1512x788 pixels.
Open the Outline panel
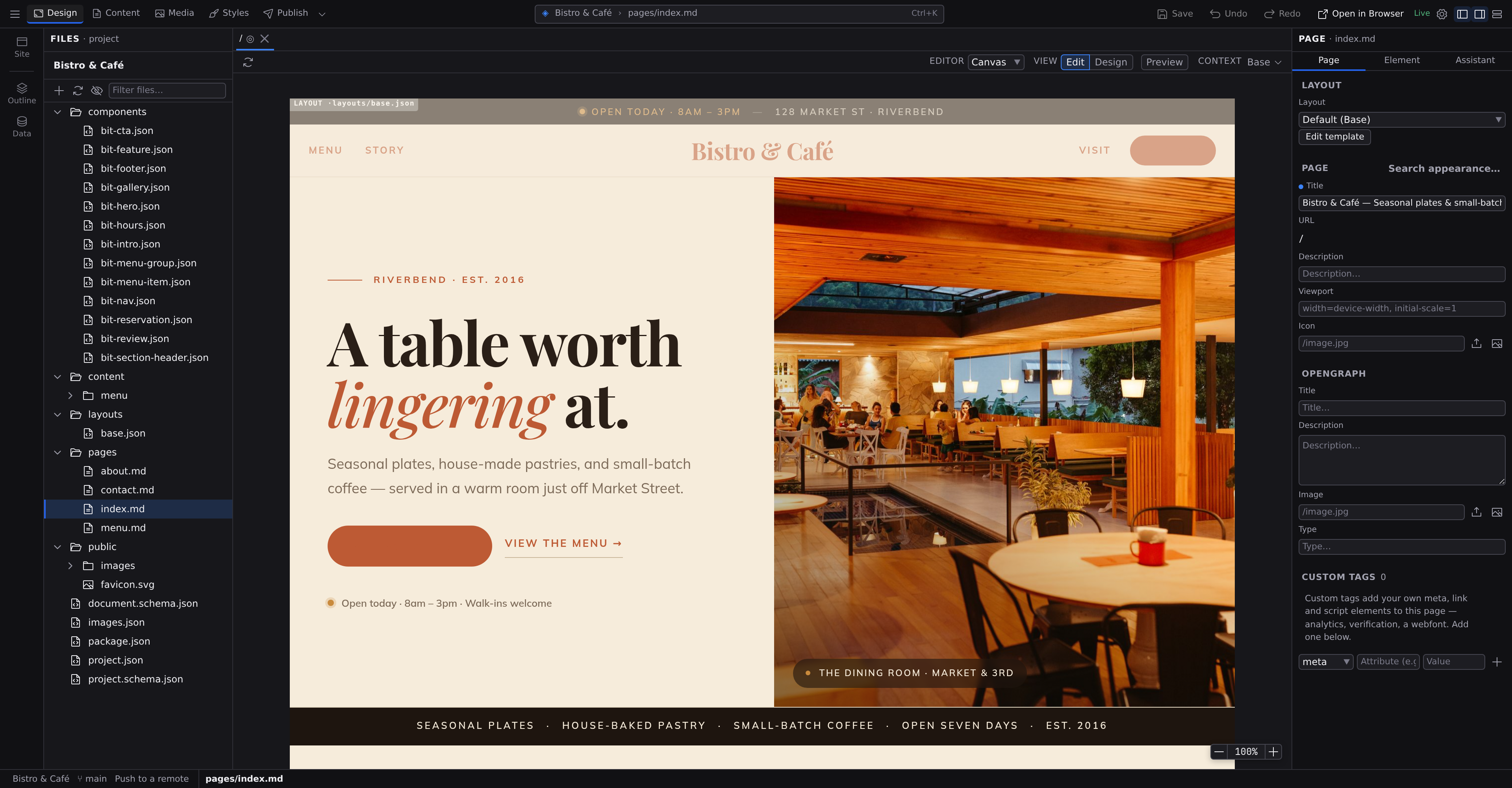tap(22, 93)
